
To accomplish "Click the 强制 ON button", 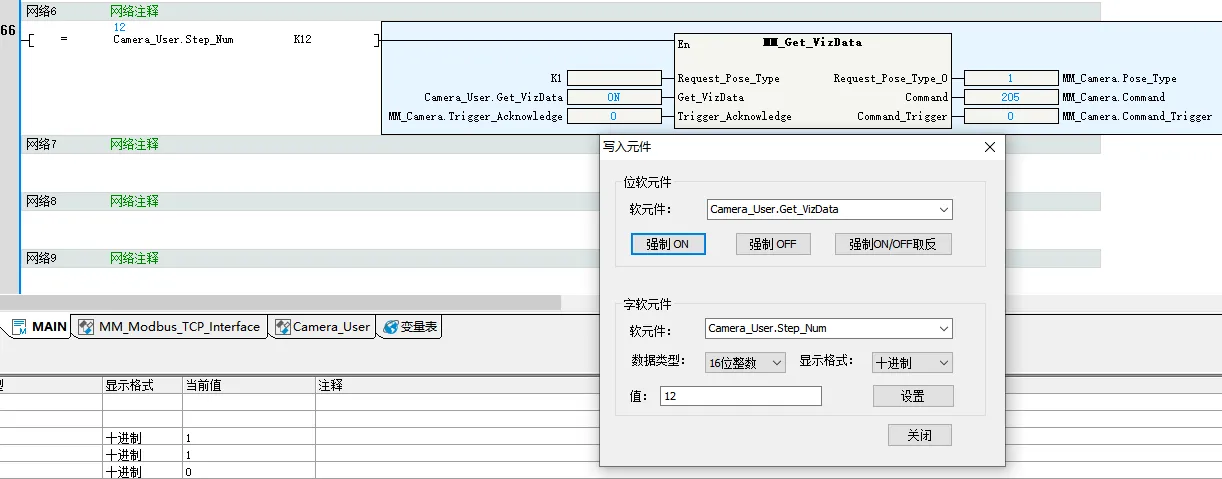I will [668, 244].
